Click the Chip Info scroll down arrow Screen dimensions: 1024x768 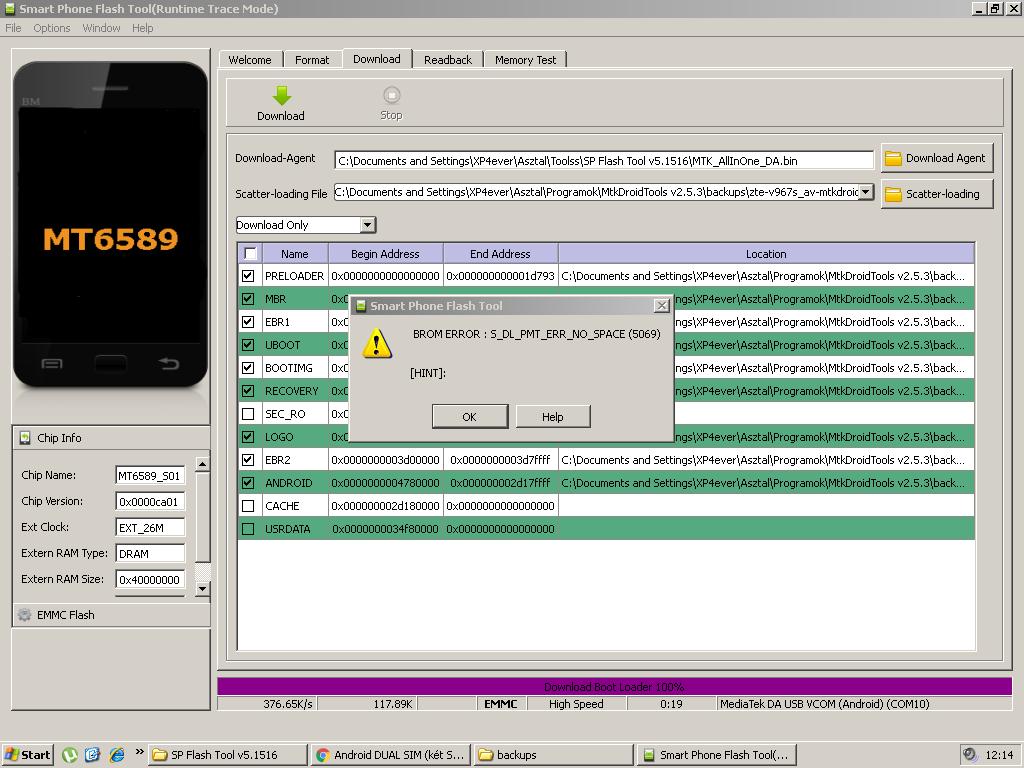point(202,588)
